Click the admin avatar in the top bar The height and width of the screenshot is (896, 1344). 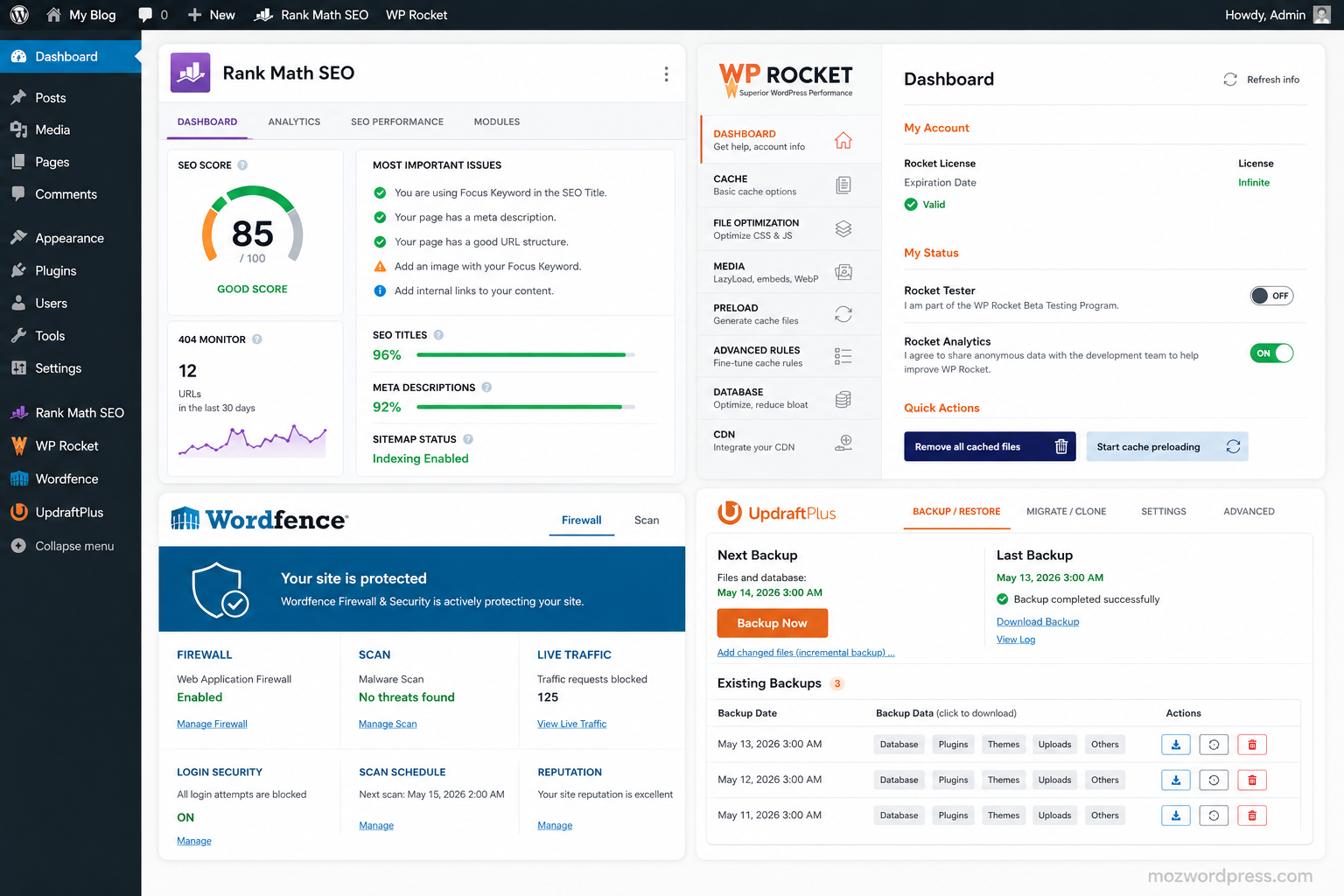click(x=1321, y=15)
